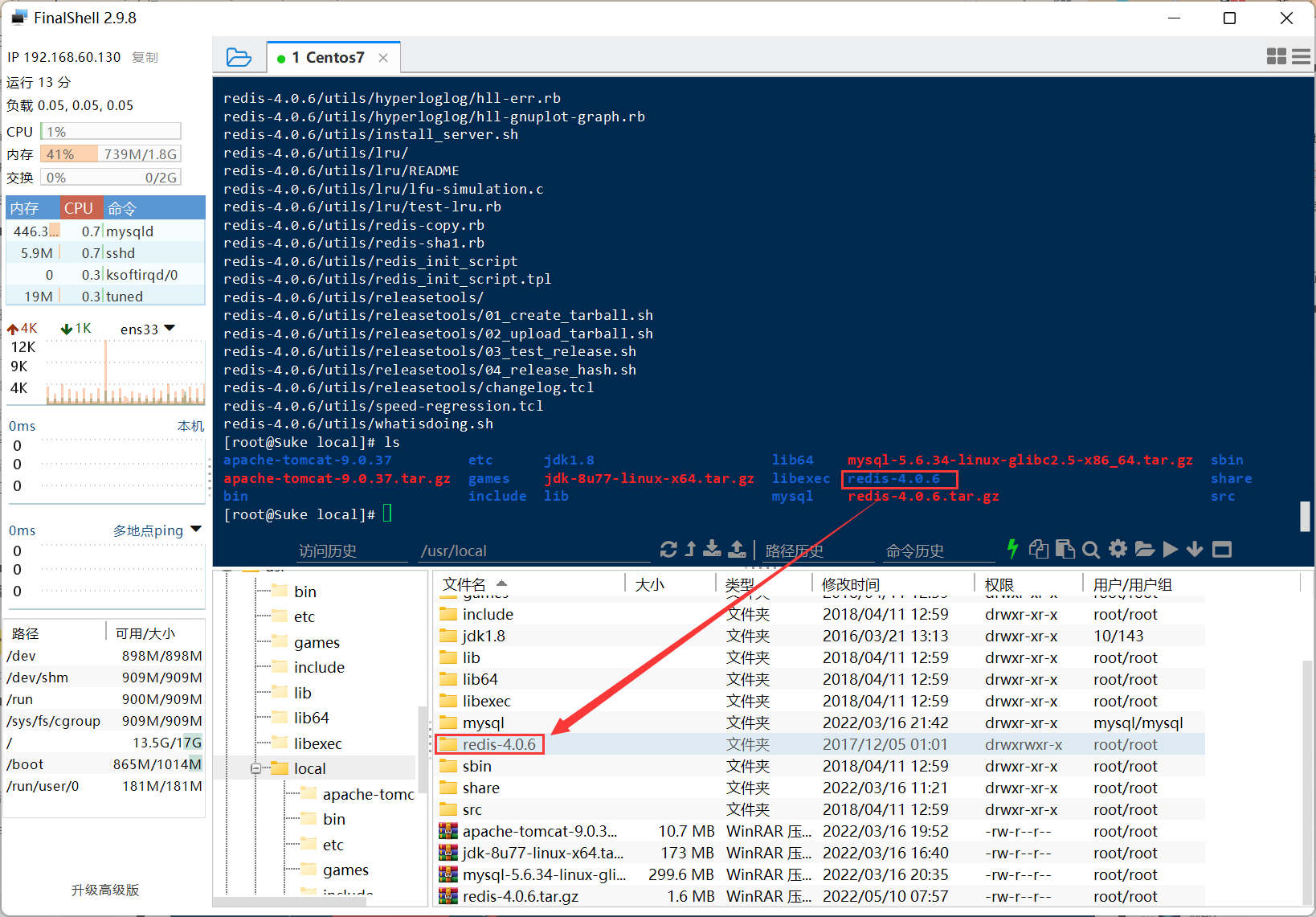Collapse the local folder in tree

[x=255, y=768]
